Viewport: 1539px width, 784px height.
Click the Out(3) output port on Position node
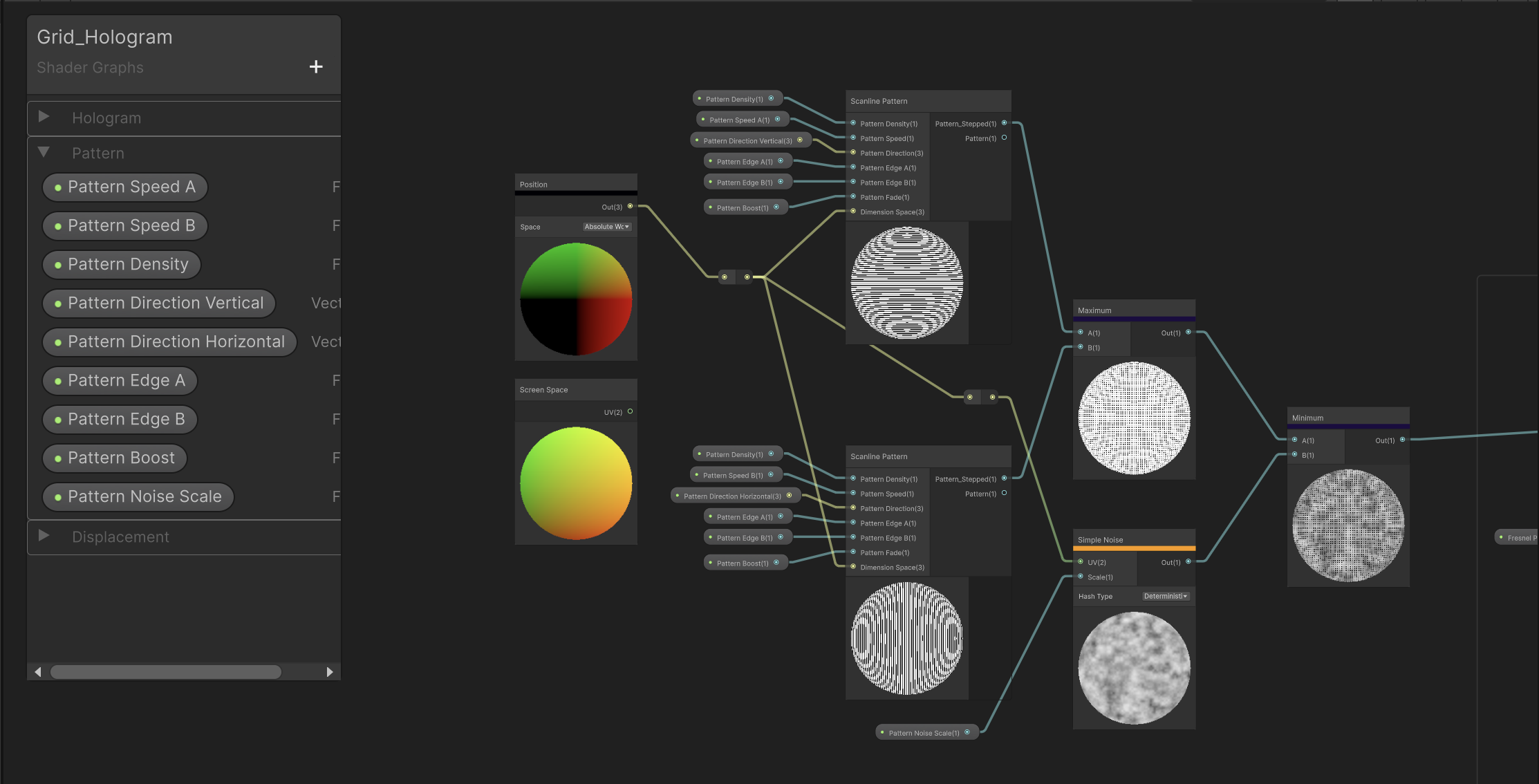point(629,205)
